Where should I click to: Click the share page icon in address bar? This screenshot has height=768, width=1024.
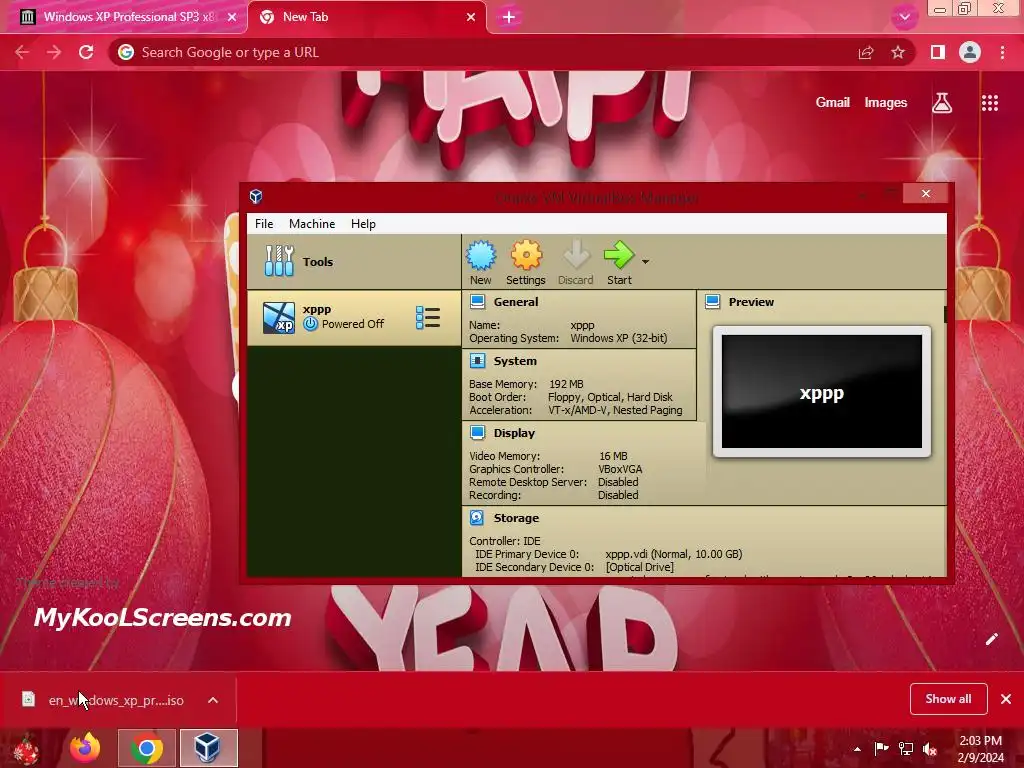point(866,52)
